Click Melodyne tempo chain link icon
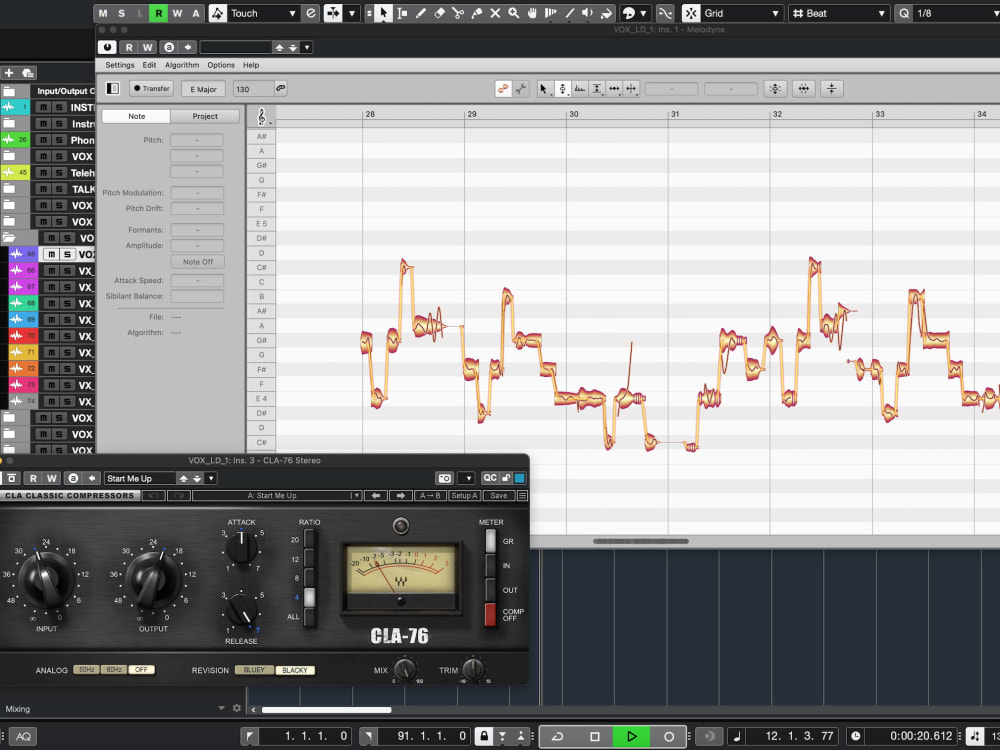The width and height of the screenshot is (1000, 750). [281, 89]
